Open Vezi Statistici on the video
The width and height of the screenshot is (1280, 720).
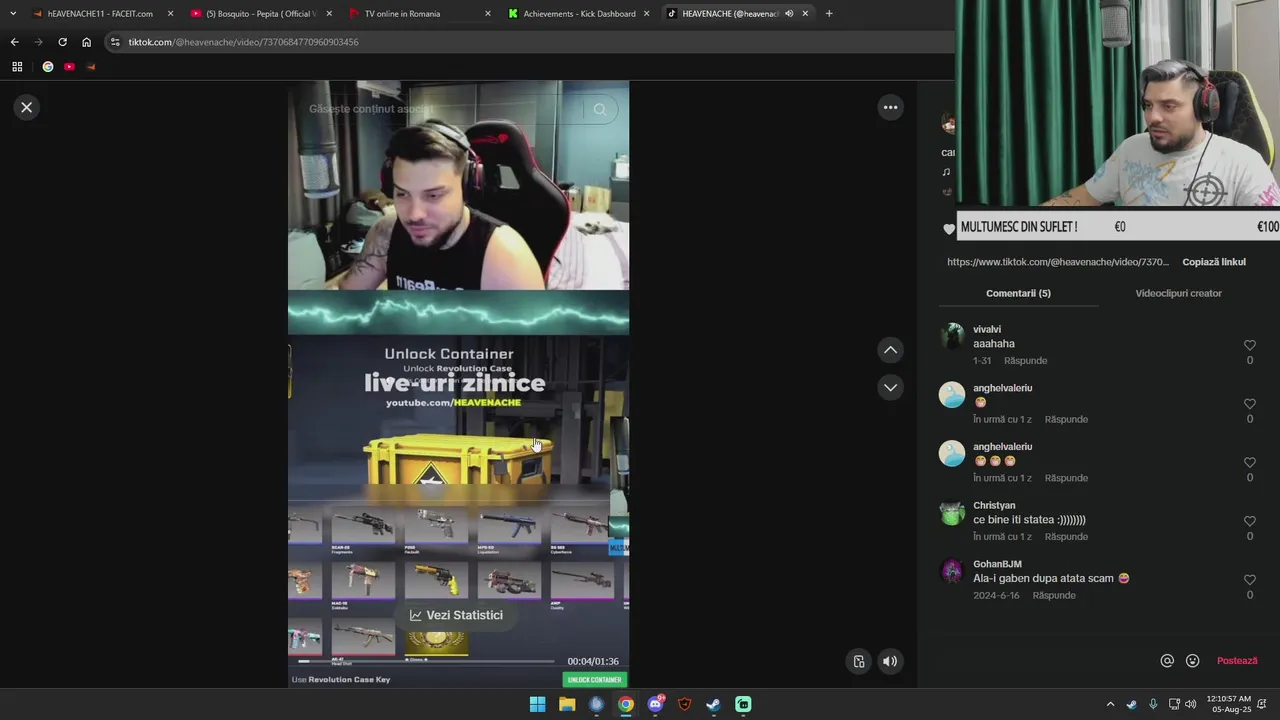click(x=456, y=615)
